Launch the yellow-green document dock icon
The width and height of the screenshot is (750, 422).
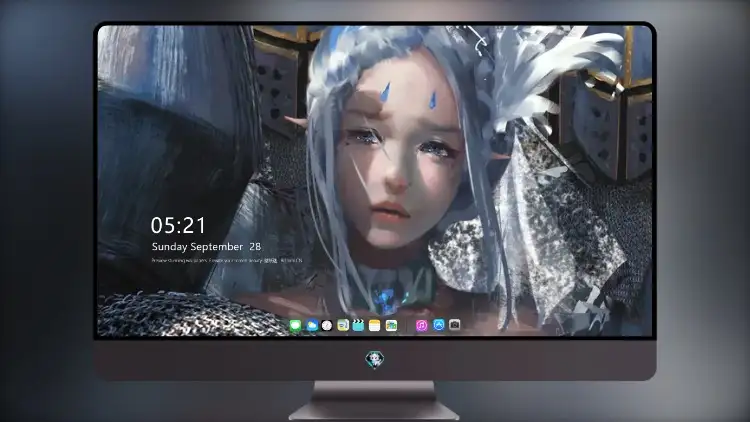coord(342,326)
